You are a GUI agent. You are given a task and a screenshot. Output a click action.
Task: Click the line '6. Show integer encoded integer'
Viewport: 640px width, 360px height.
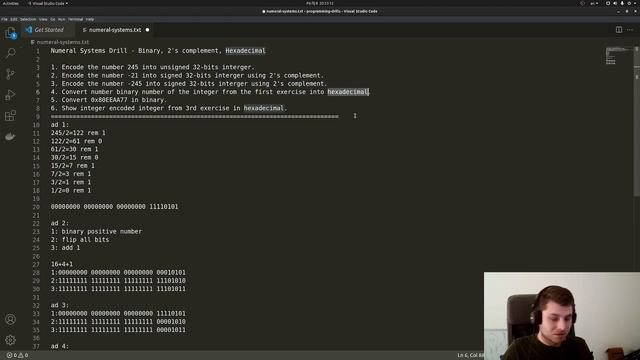pos(169,108)
